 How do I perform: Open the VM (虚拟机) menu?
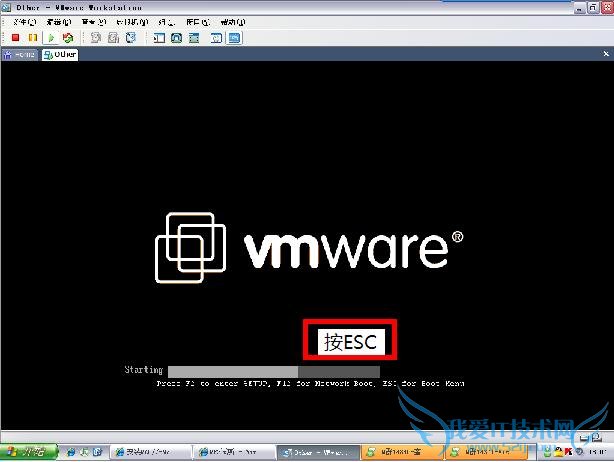click(132, 22)
